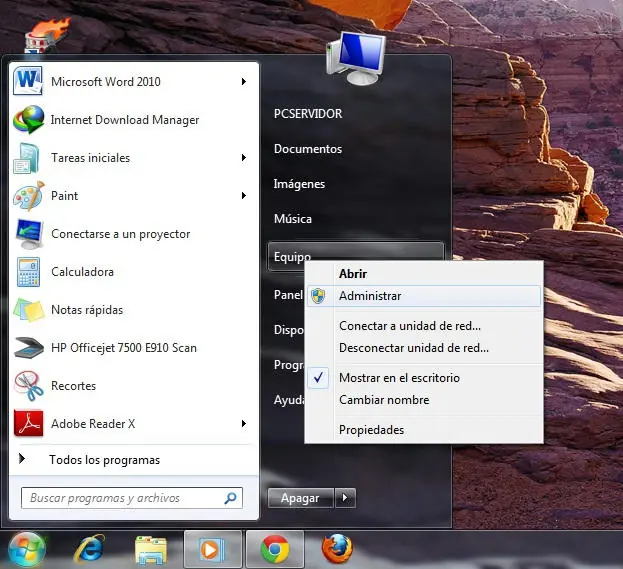Click Google Chrome in the taskbar
Screen dimensions: 623x569
coord(275,548)
